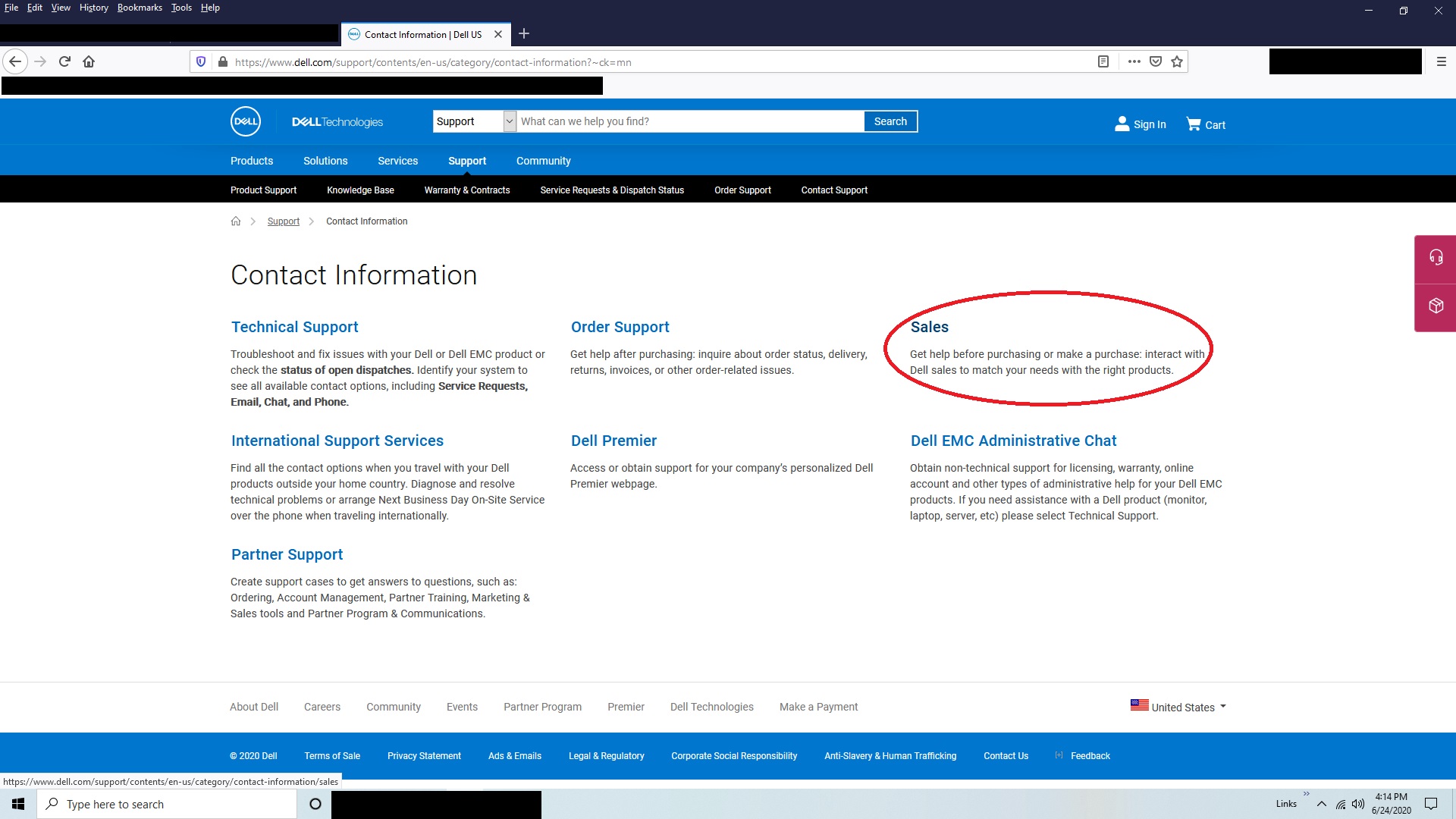Open the File menu
The width and height of the screenshot is (1456, 819).
tap(11, 8)
